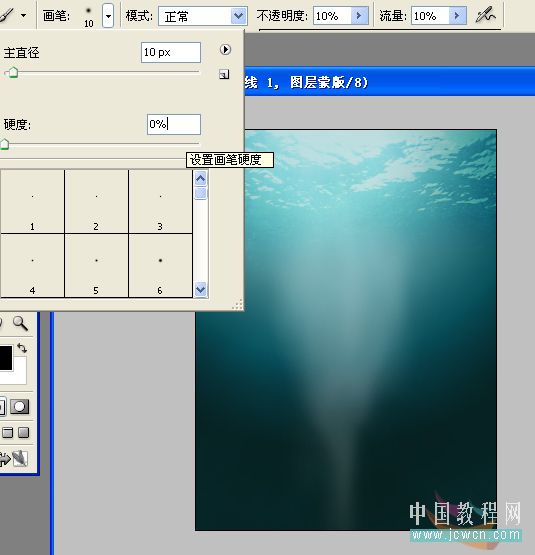The image size is (535, 555).
Task: Click the brush list scroll down arrow
Action: [200, 289]
